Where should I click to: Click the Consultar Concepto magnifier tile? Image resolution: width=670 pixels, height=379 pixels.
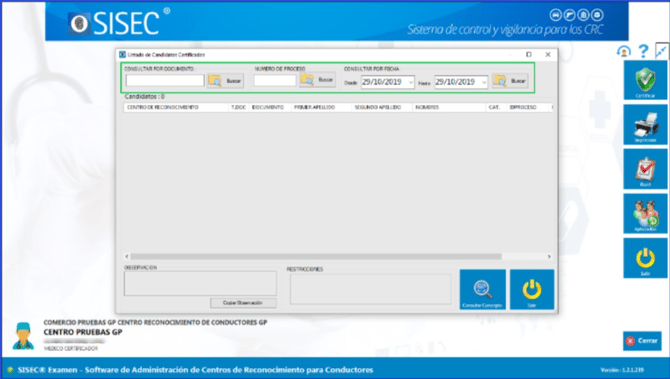click(x=482, y=289)
